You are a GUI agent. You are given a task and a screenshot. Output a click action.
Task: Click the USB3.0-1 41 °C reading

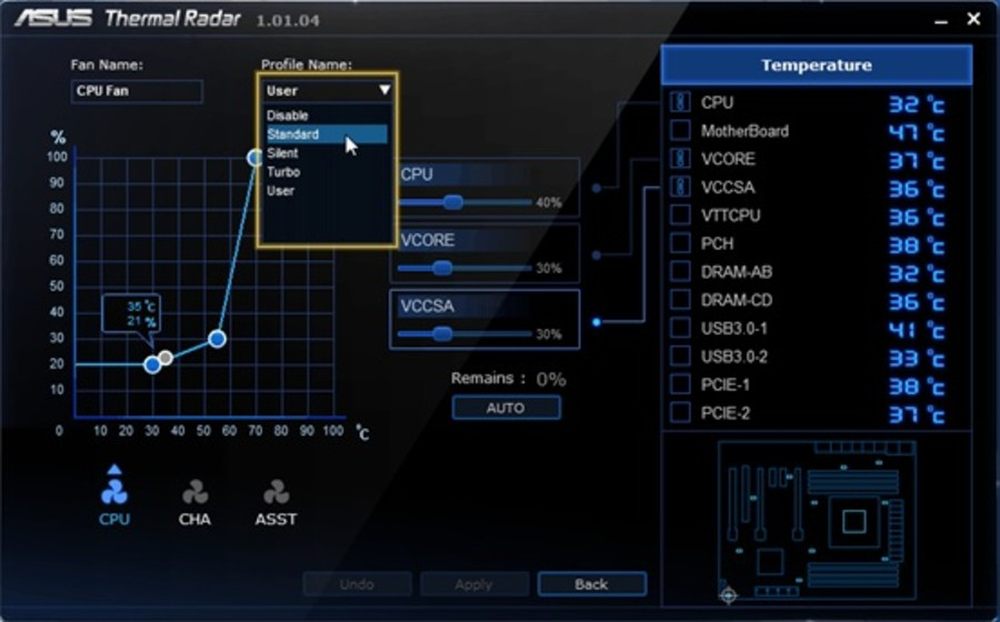pyautogui.click(x=916, y=330)
